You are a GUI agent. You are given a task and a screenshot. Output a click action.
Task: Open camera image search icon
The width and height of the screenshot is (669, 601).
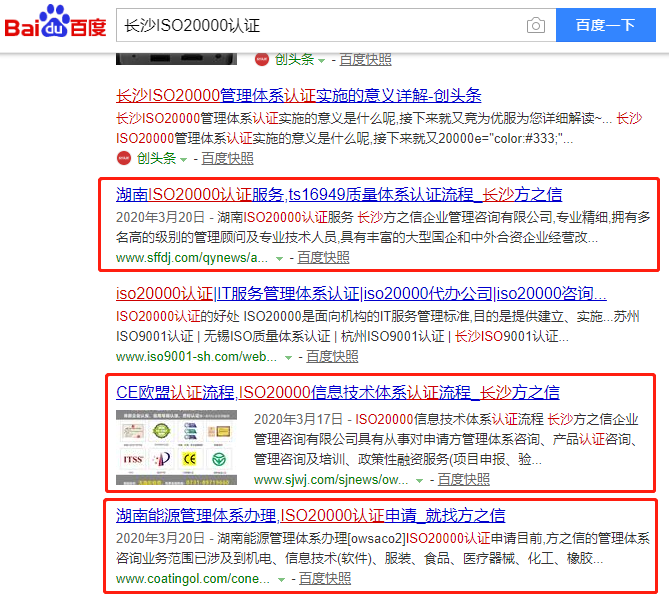535,25
